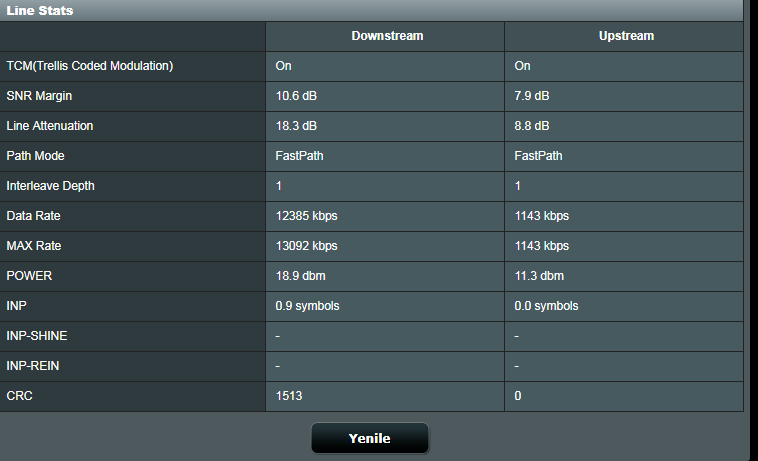Viewport: 758px width, 461px height.
Task: Select the Upstream column header
Action: coord(625,36)
